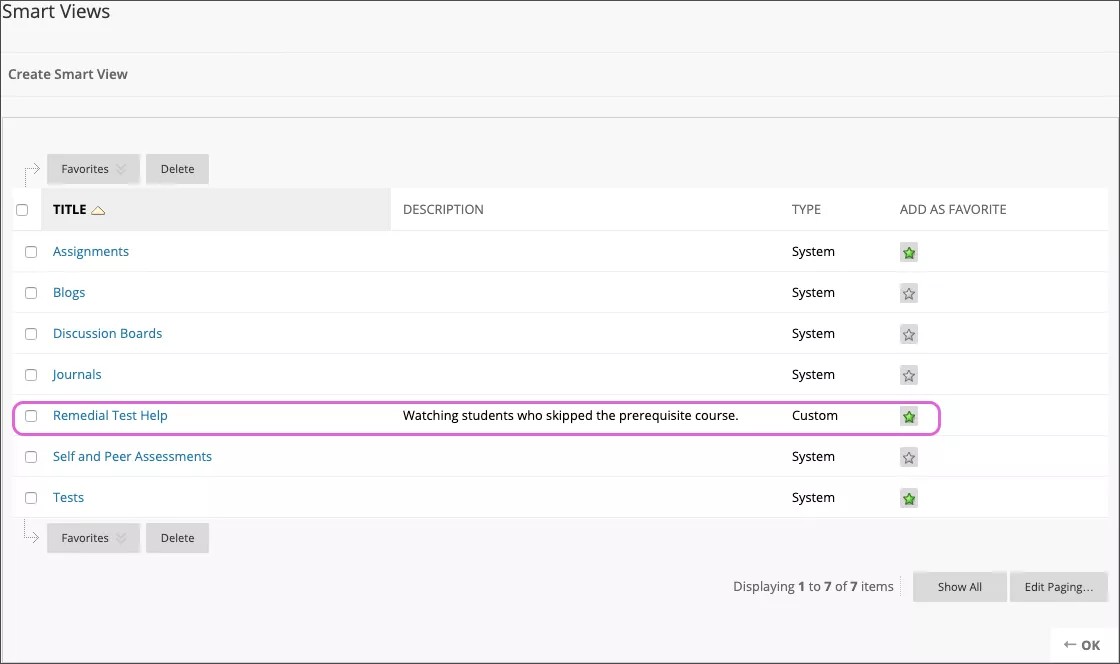Tick the Remedial Test Help checkbox
Viewport: 1120px width, 664px height.
(x=31, y=416)
